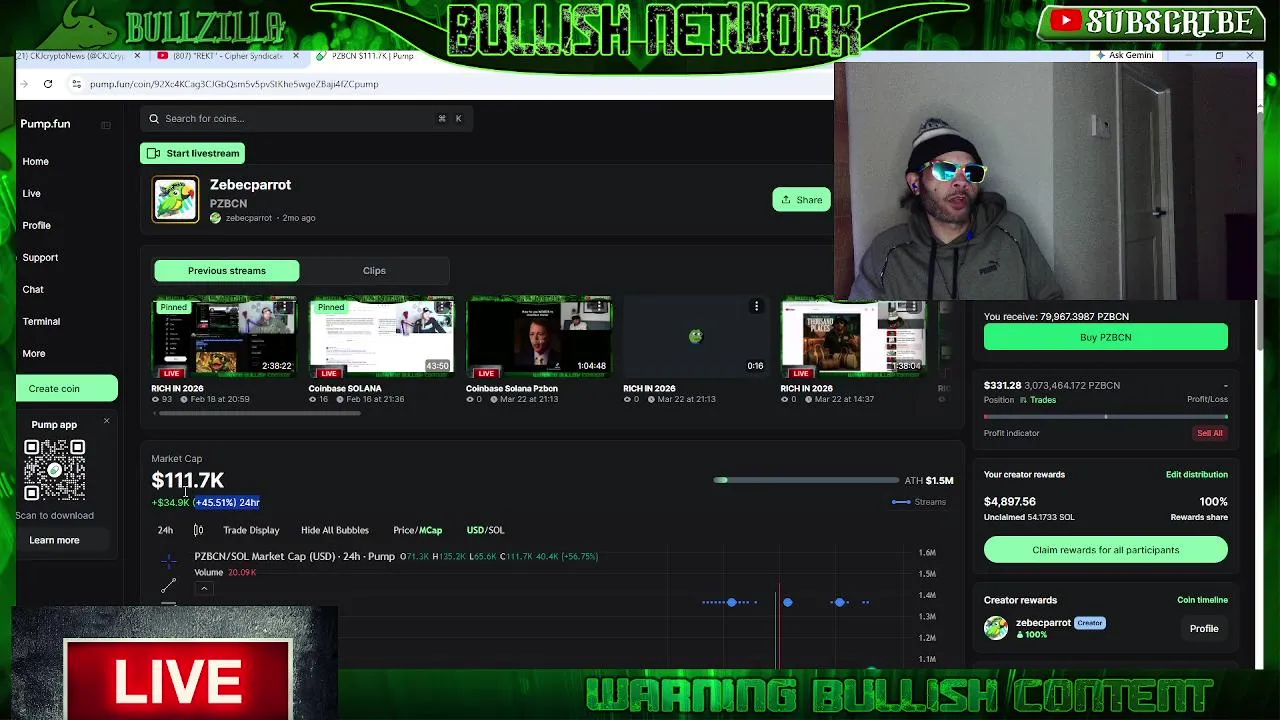Open the Trade Display option
Screen dimensions: 1280x720
[251, 530]
